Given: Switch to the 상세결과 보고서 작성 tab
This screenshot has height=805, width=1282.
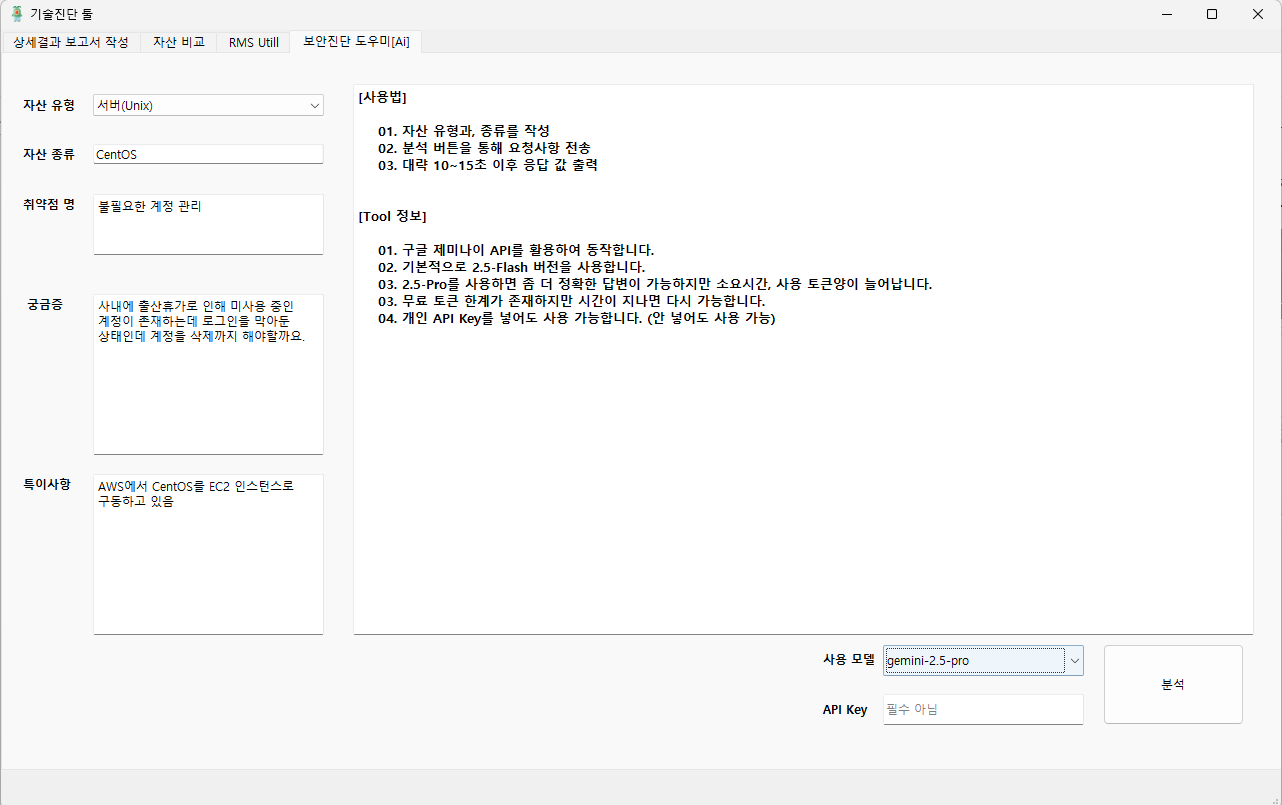Looking at the screenshot, I should 71,42.
